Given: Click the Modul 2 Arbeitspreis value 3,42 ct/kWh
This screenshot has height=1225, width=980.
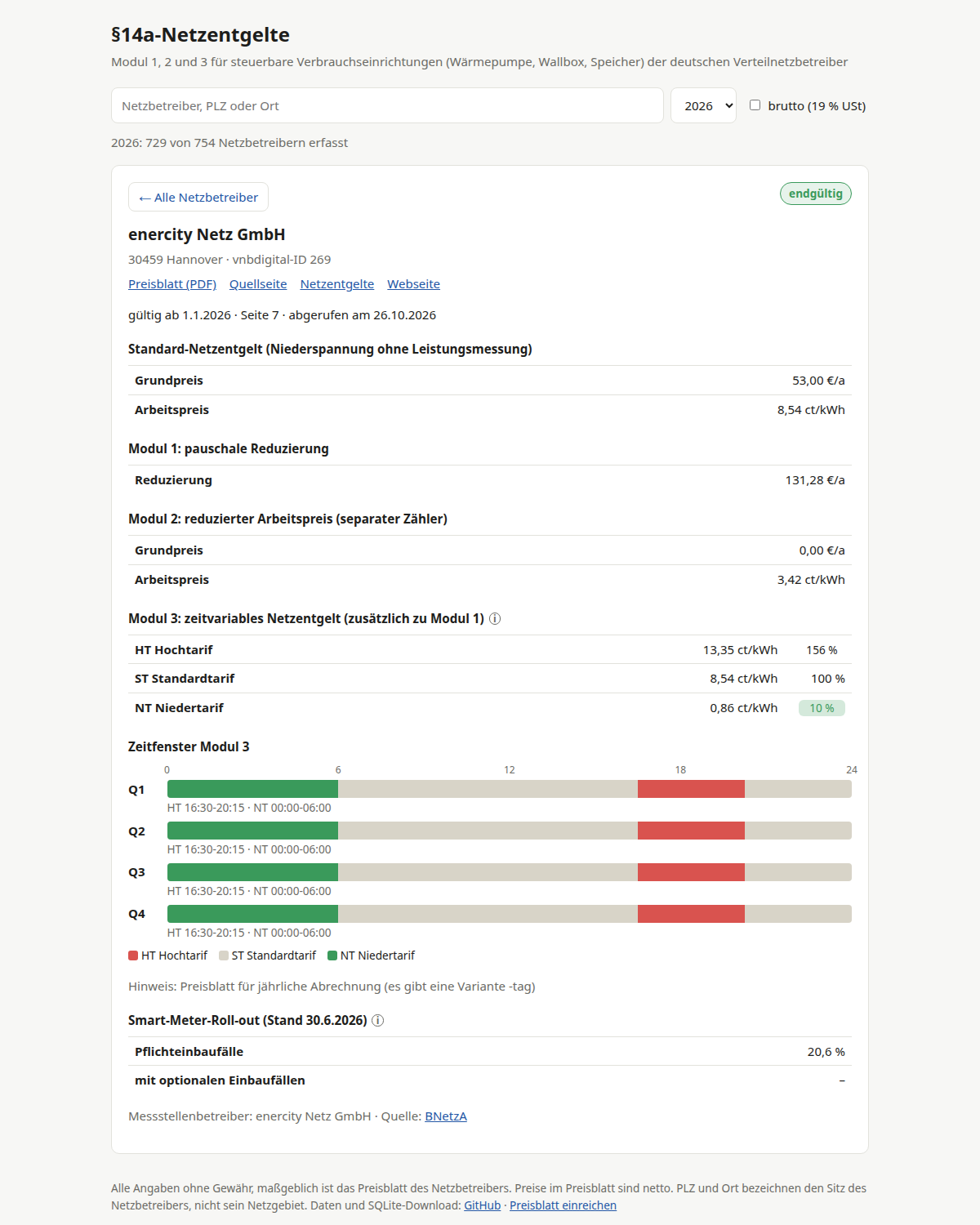Looking at the screenshot, I should coord(811,580).
